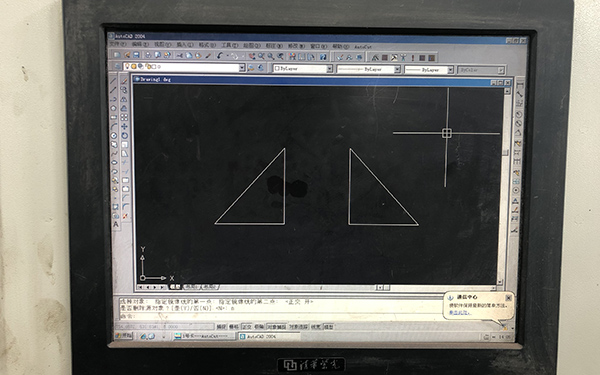The image size is (600, 375).
Task: Click the New drawing toolbar icon
Action: (117, 55)
